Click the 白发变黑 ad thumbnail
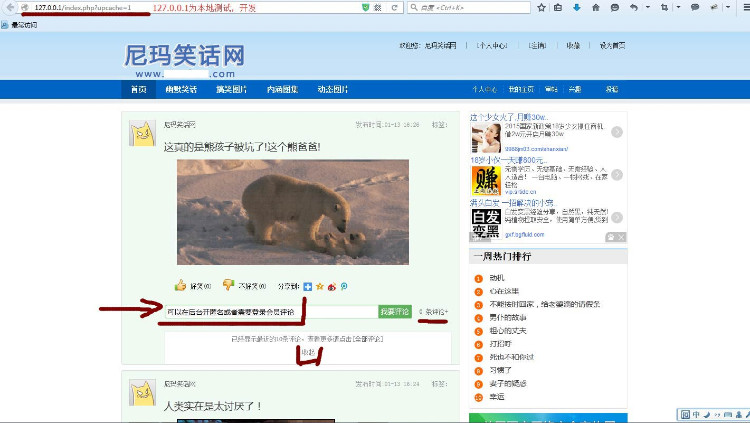This screenshot has height=423, width=750. coord(486,223)
